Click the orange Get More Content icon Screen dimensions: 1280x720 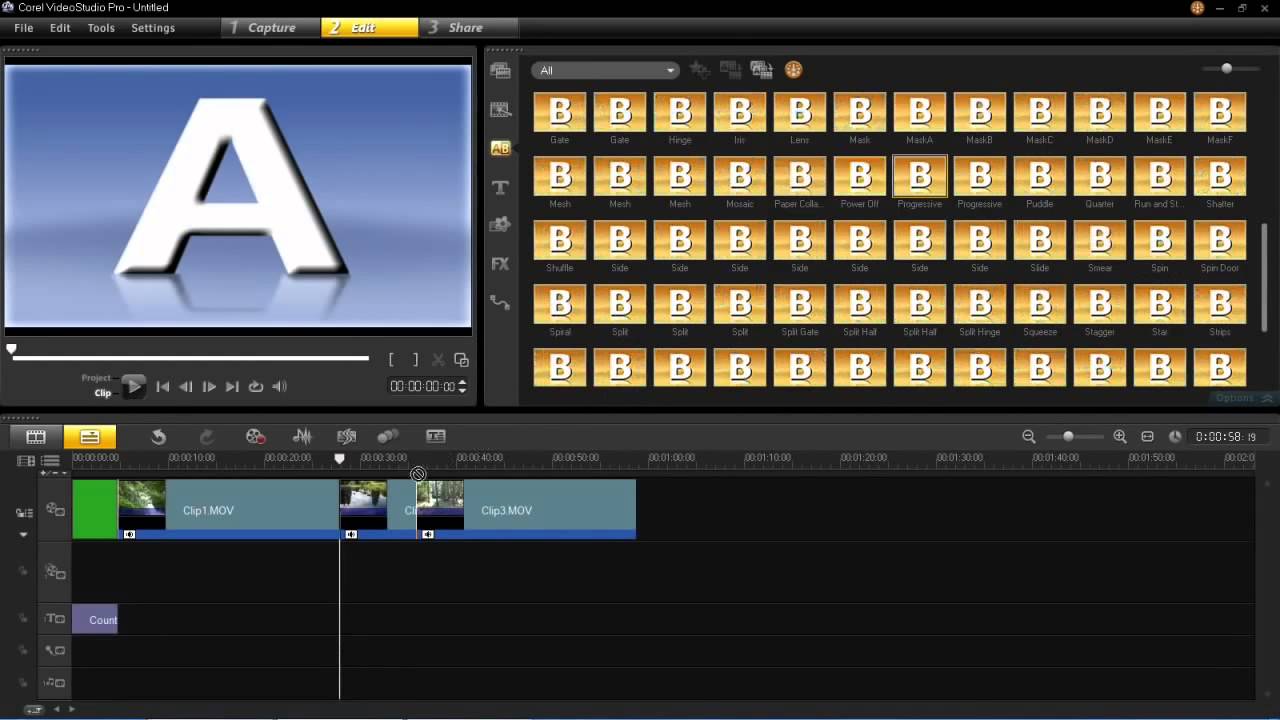pyautogui.click(x=793, y=70)
